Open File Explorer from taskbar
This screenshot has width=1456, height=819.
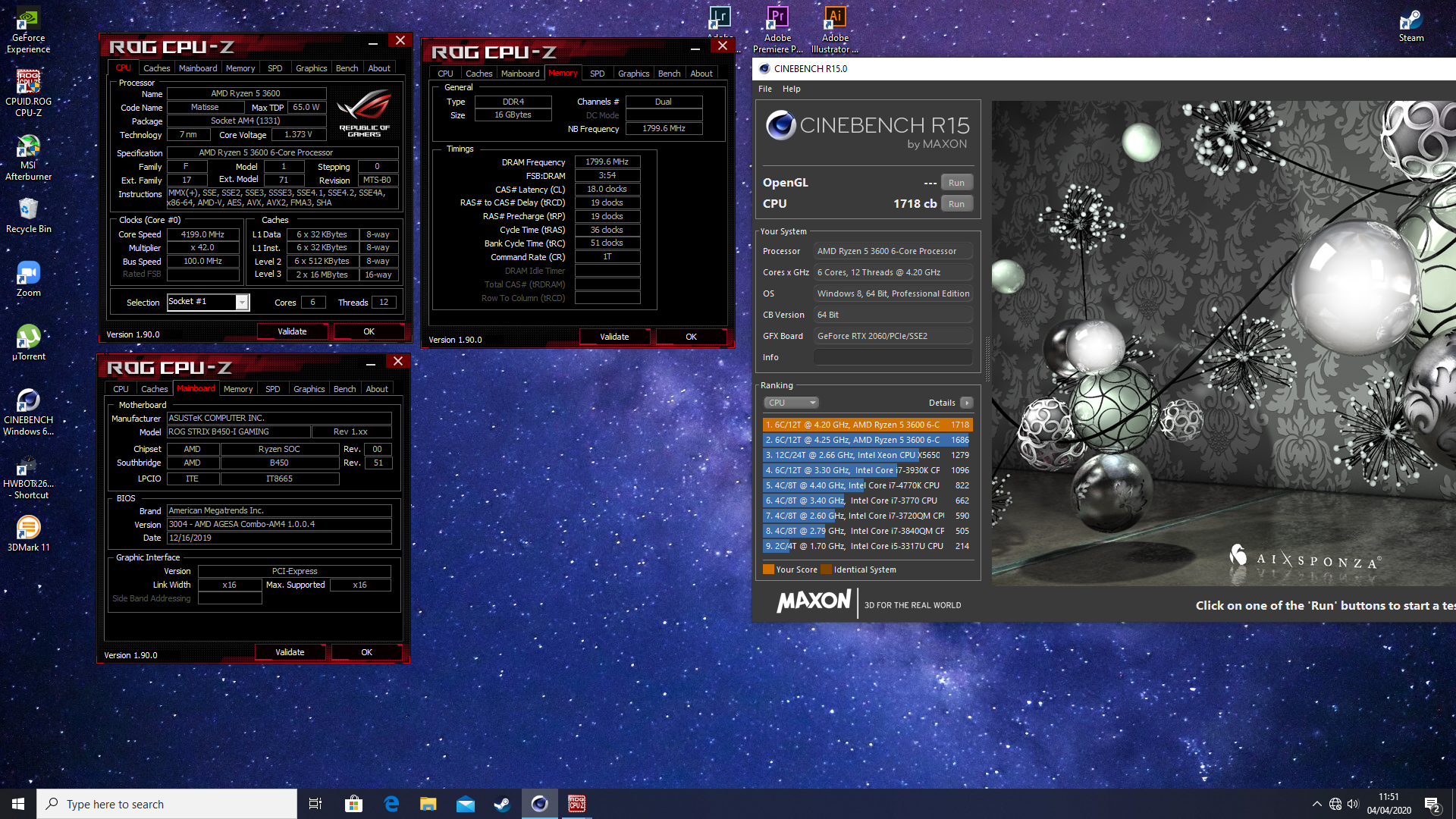[428, 804]
